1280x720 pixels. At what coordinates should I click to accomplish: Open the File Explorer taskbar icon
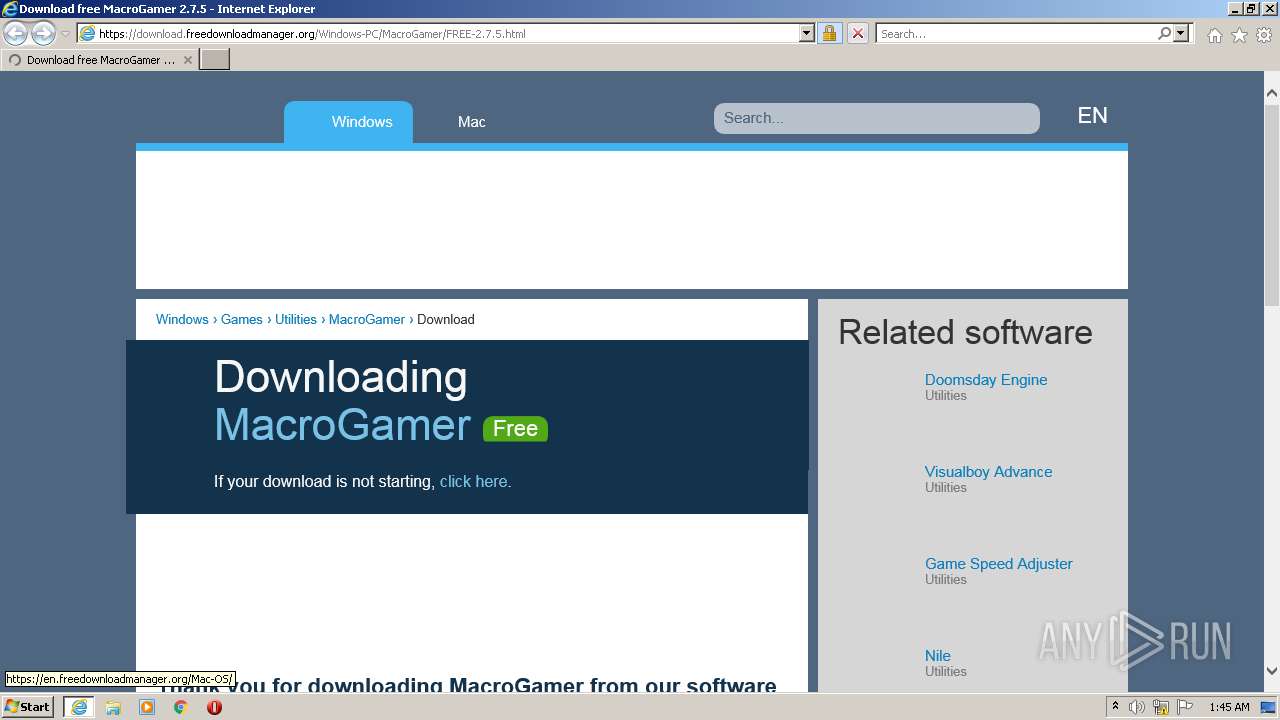(113, 707)
